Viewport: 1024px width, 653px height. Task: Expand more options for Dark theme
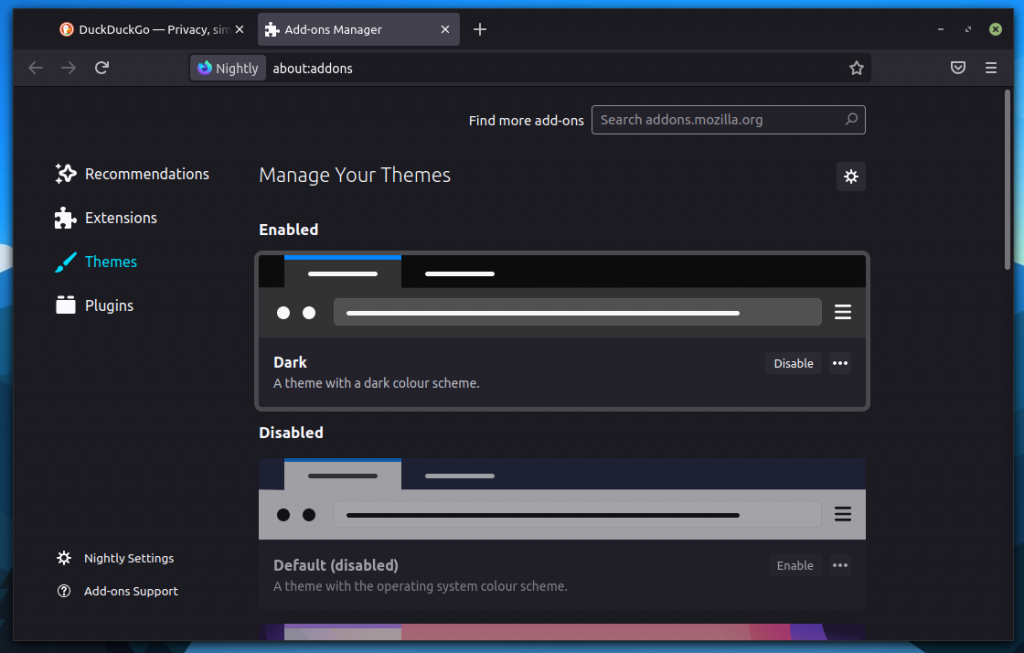click(840, 363)
